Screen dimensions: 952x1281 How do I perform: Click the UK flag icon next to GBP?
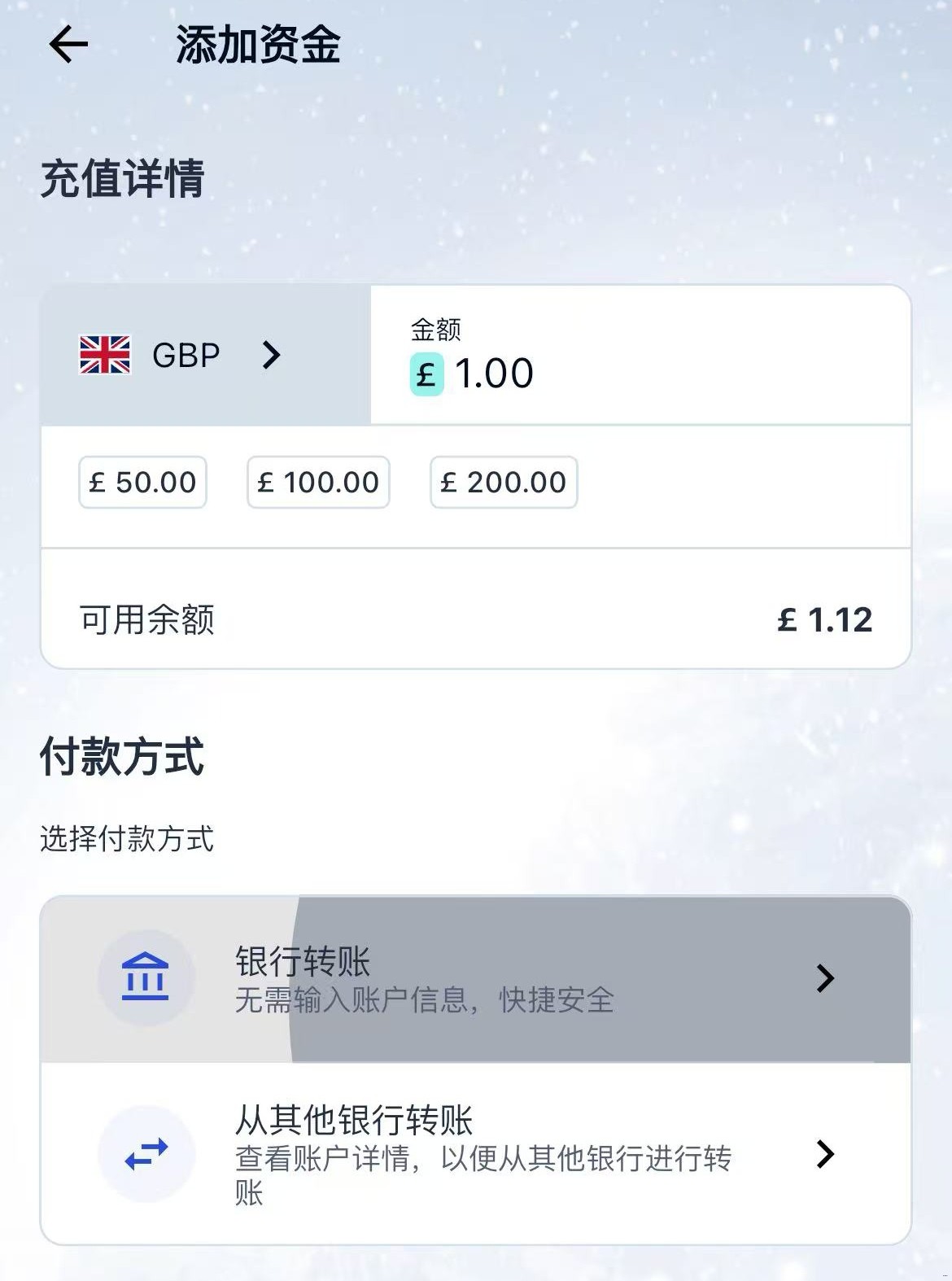coord(104,354)
